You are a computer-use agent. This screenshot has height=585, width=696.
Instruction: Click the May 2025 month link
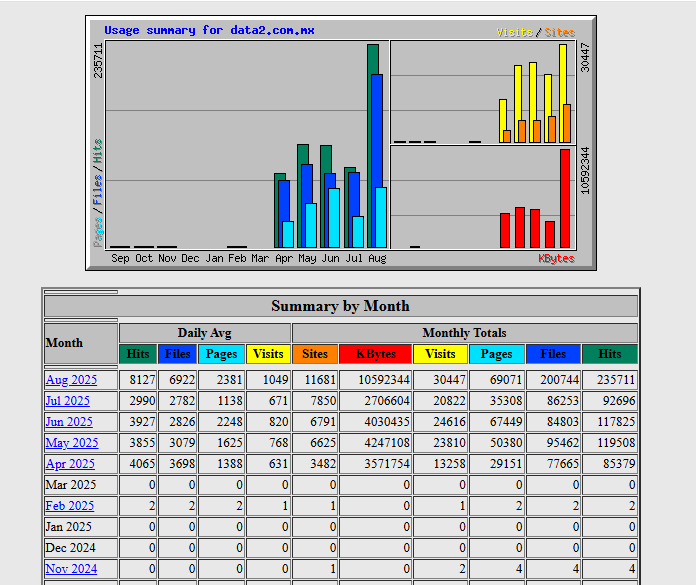click(71, 443)
